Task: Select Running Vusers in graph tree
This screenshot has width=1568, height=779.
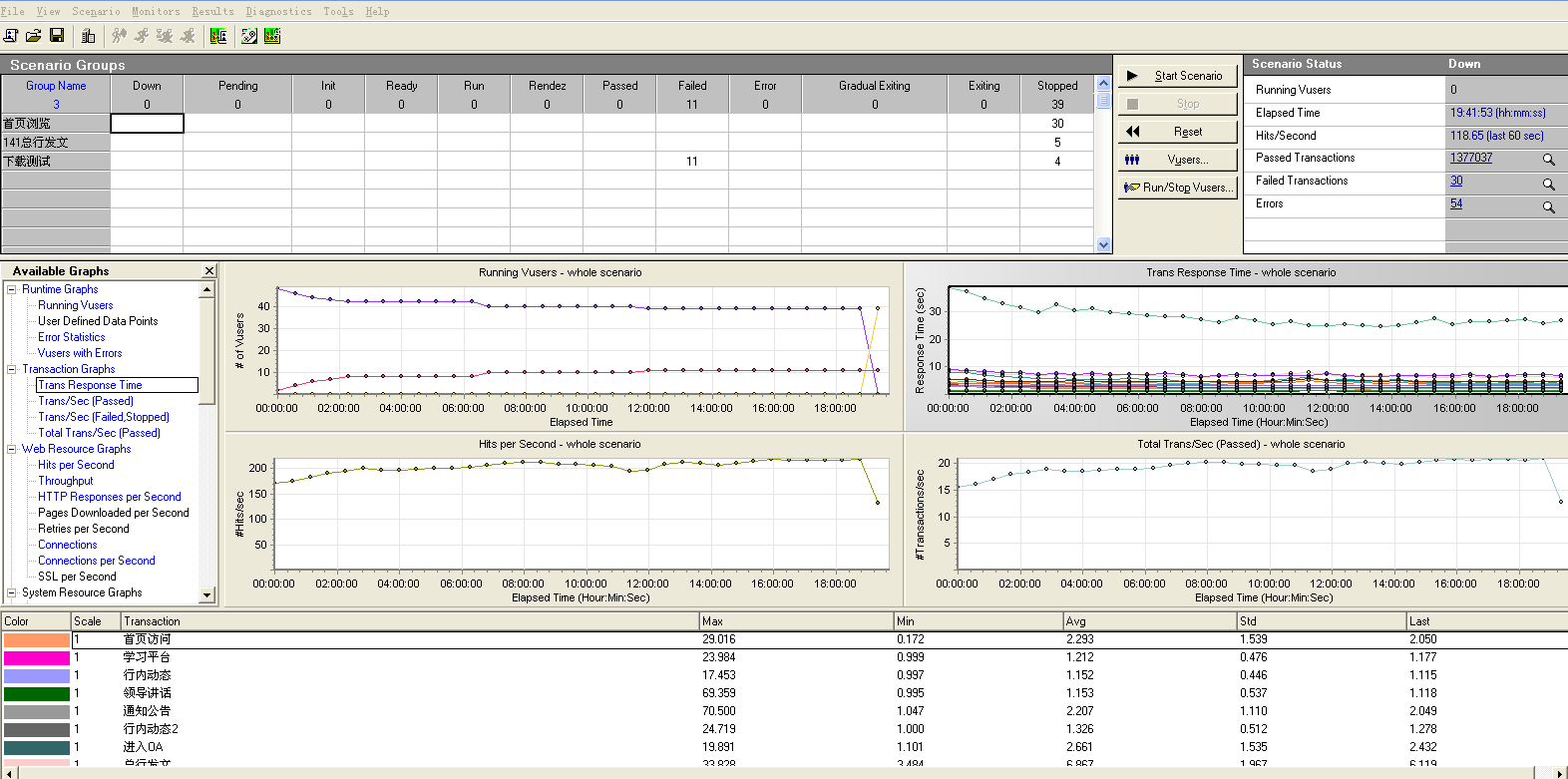Action: coord(76,305)
